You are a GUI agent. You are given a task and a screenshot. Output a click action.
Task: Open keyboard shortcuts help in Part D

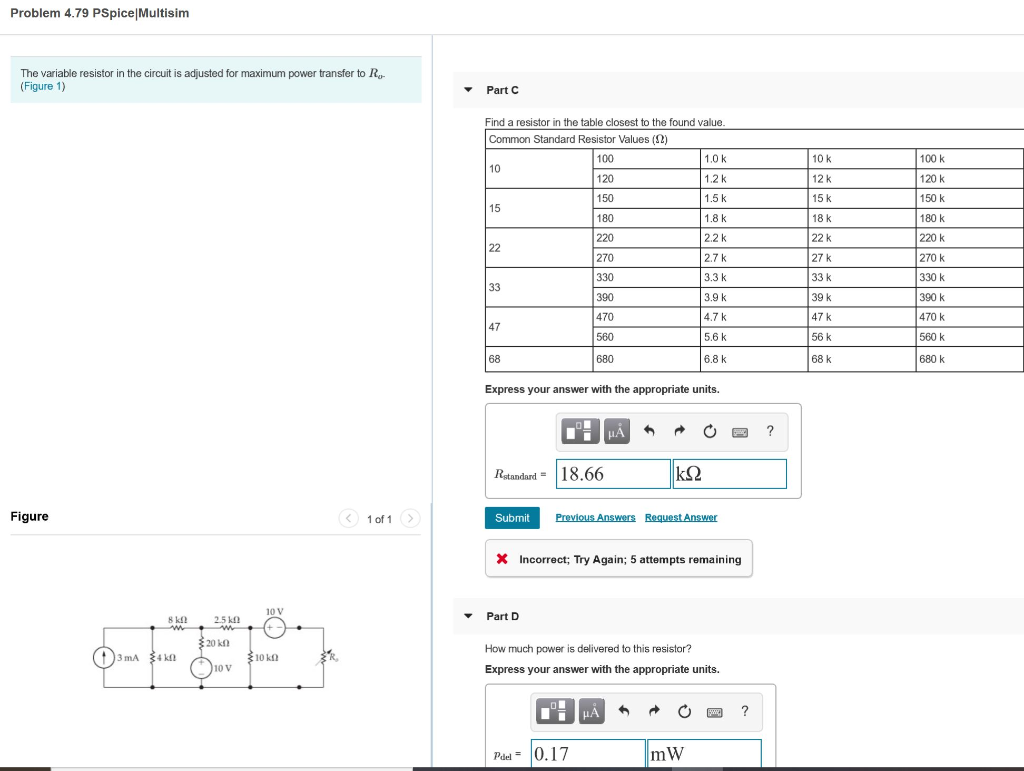point(714,711)
